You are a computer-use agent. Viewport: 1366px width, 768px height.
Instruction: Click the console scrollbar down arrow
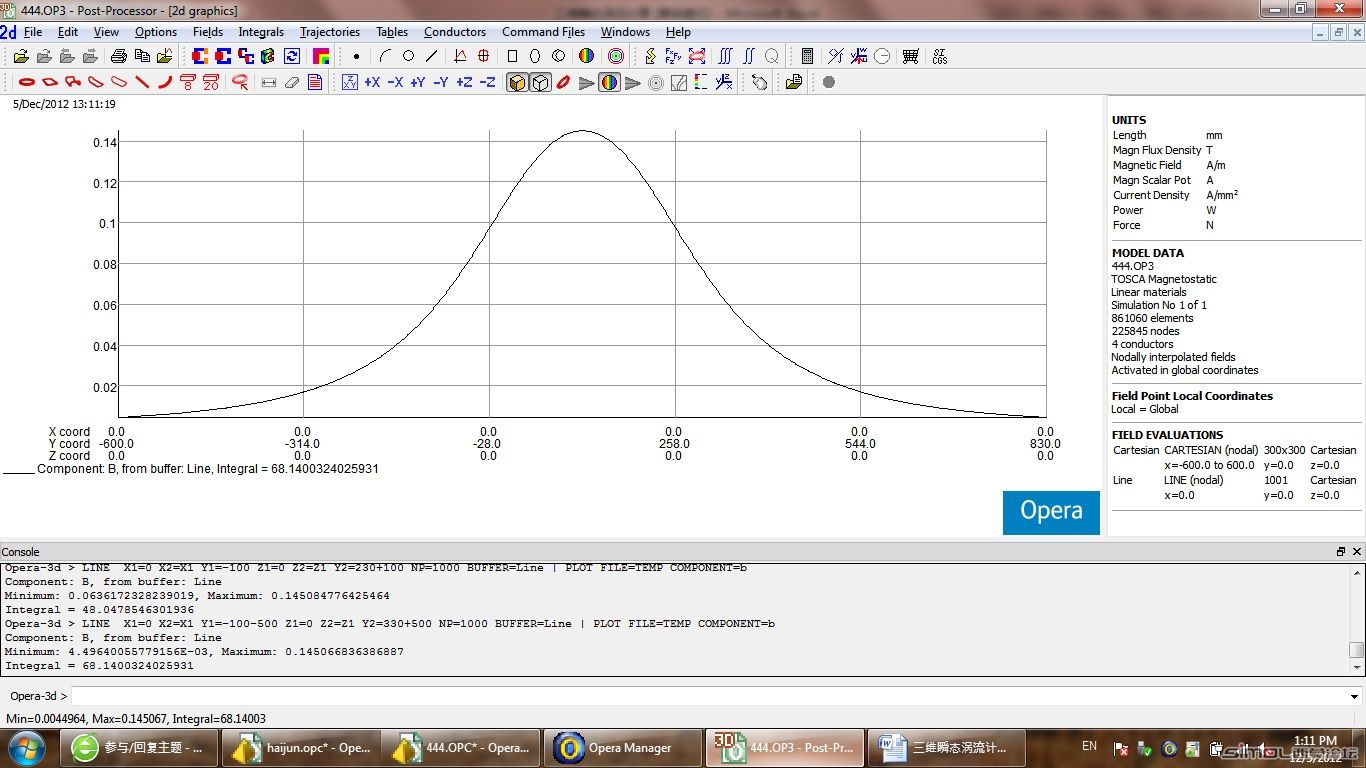[x=1355, y=668]
